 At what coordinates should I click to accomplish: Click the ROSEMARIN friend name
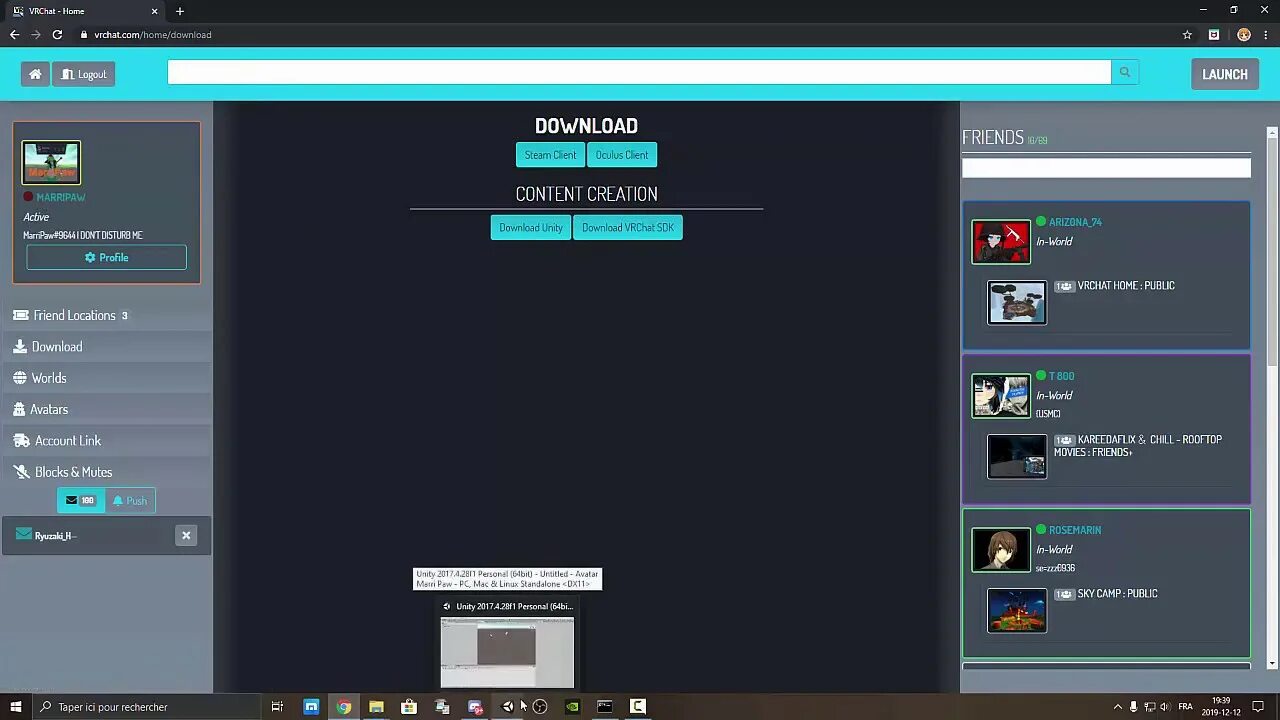tap(1075, 530)
